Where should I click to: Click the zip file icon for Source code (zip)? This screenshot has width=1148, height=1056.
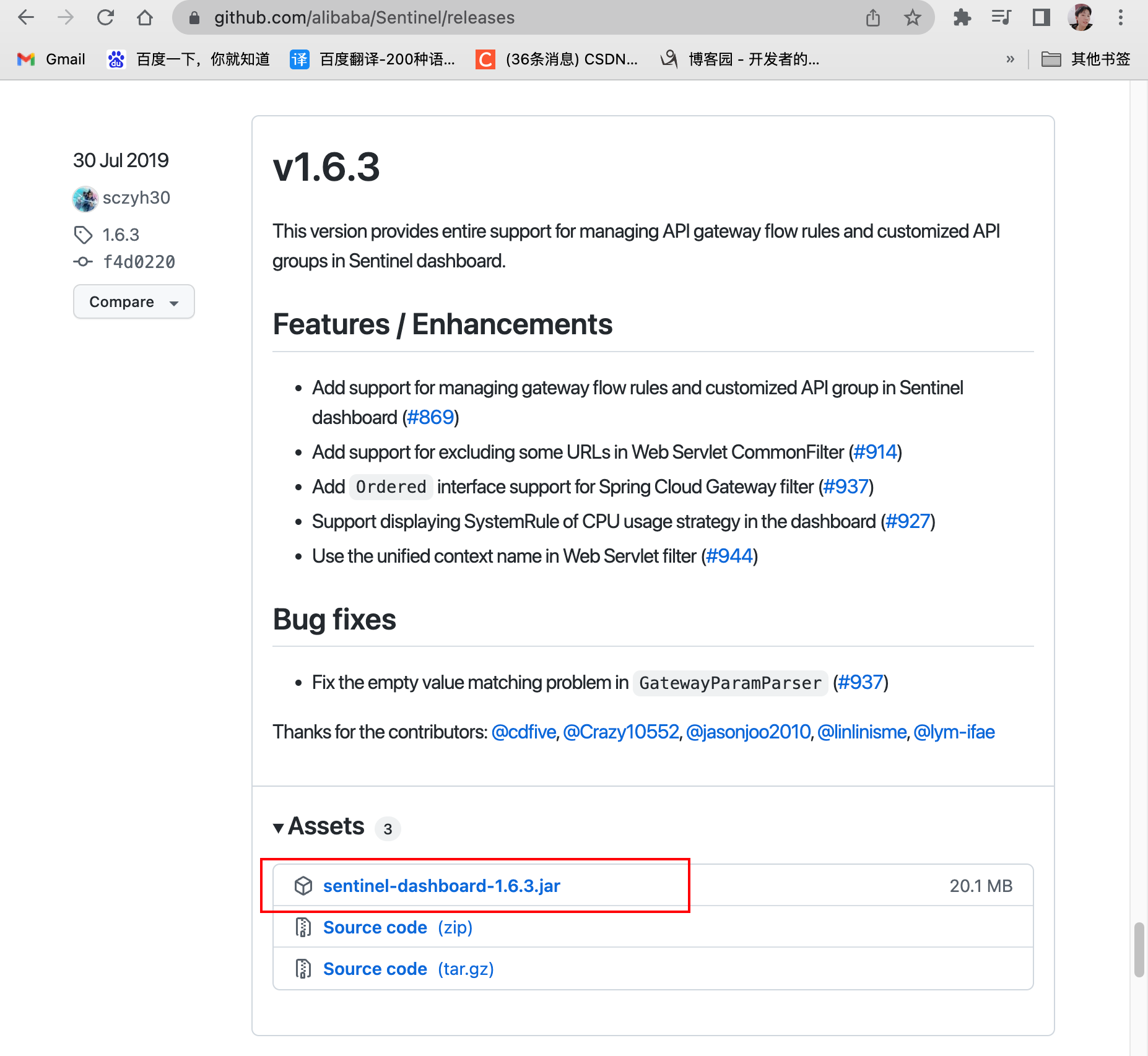[x=303, y=927]
